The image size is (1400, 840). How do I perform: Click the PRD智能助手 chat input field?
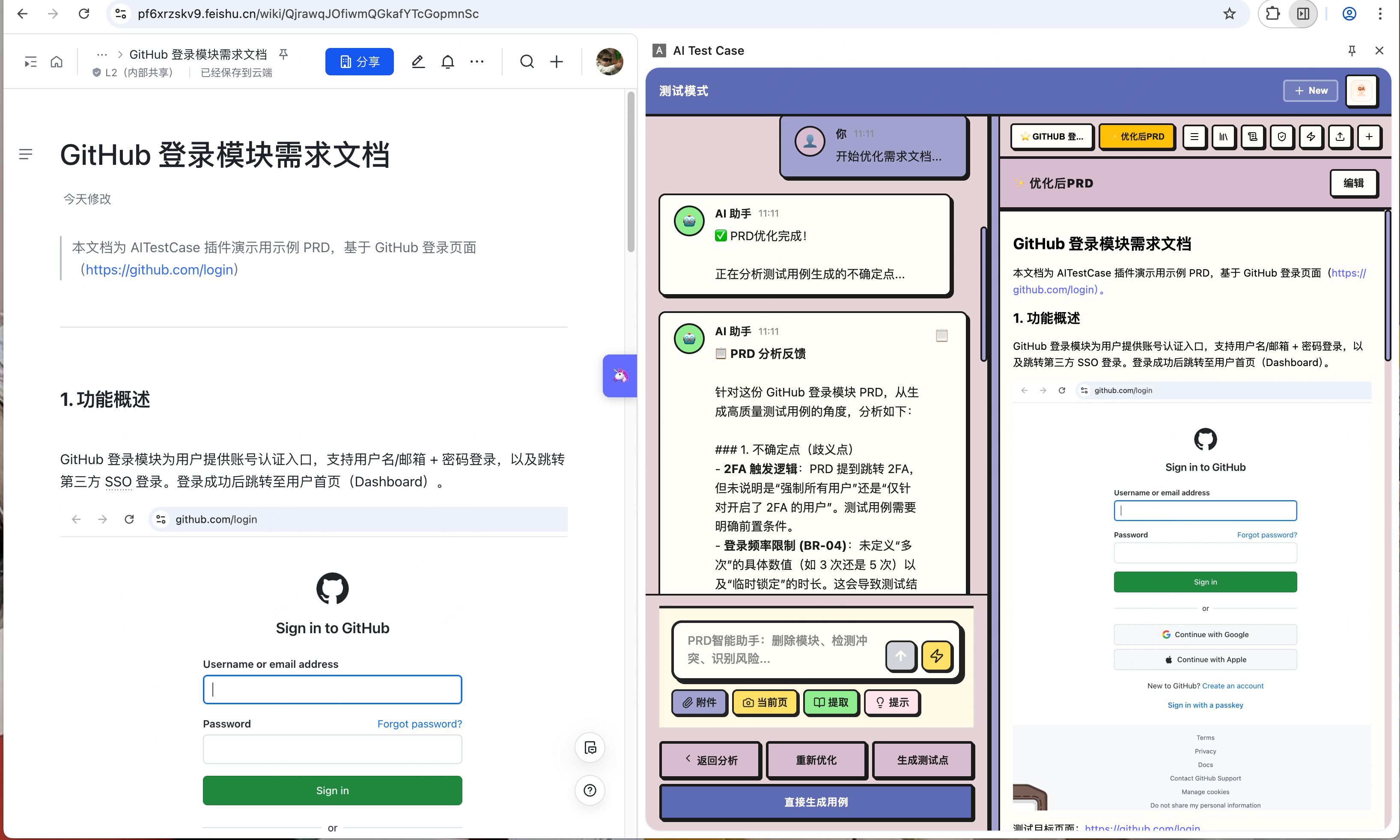tap(778, 649)
